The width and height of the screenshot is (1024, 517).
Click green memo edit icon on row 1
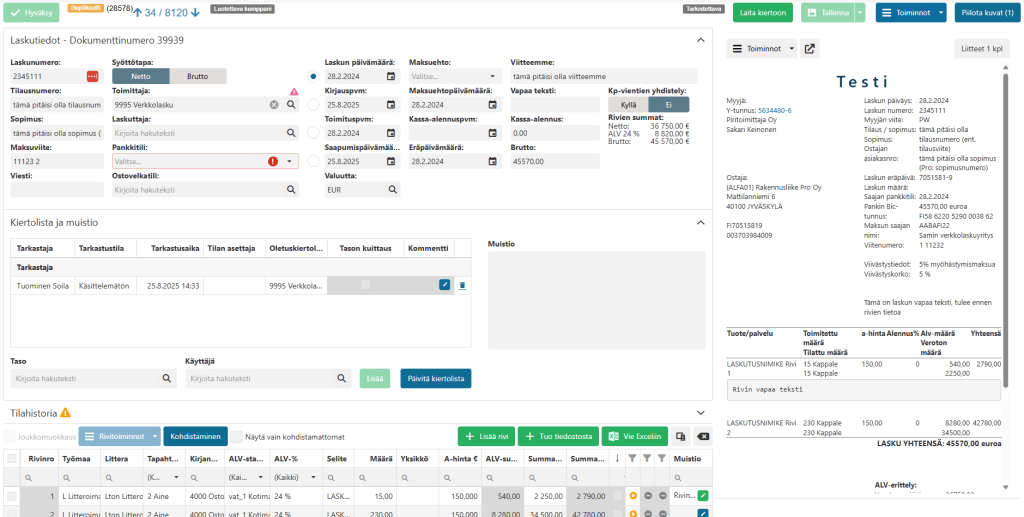point(703,495)
